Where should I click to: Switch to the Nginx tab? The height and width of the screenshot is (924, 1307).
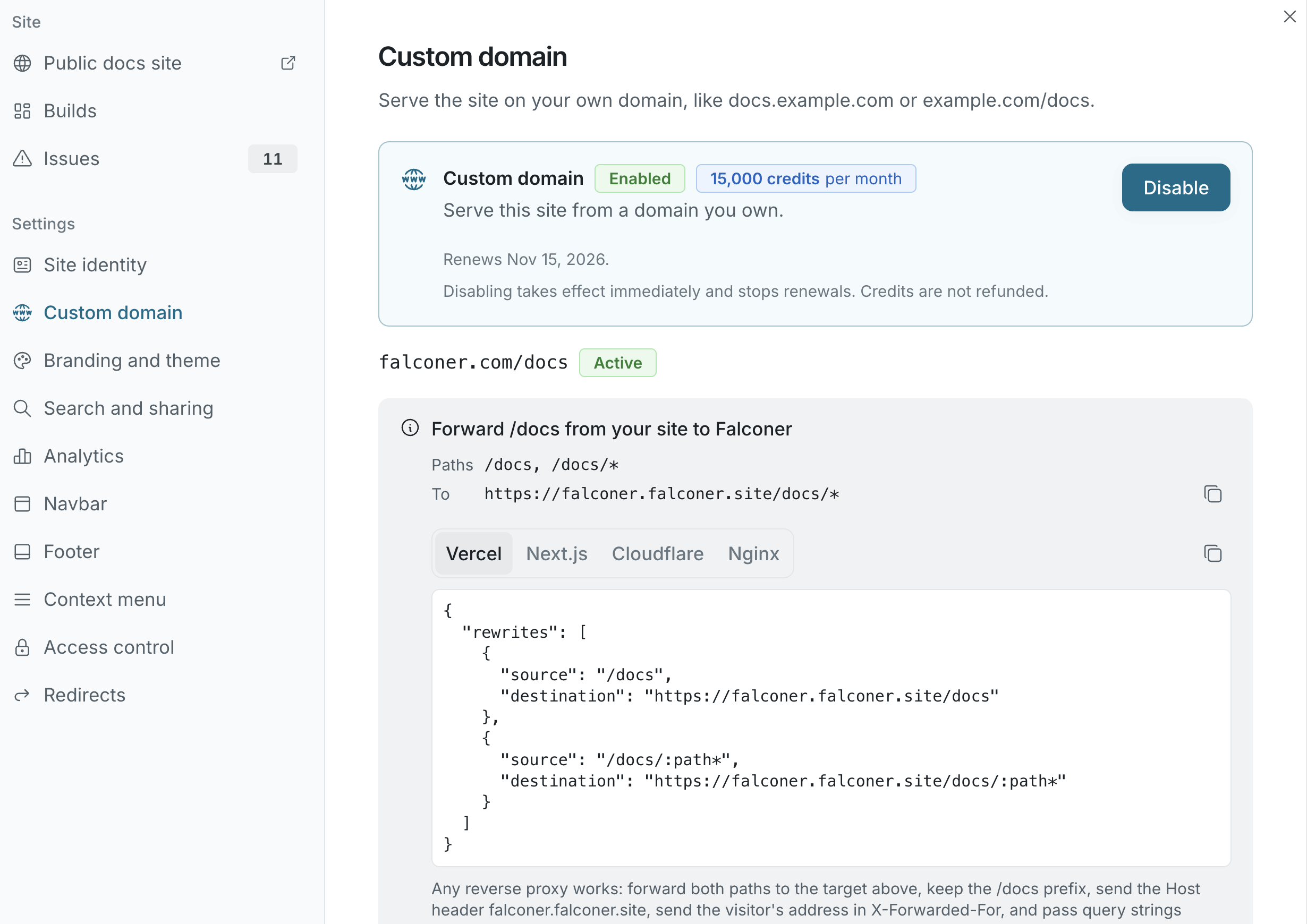753,553
